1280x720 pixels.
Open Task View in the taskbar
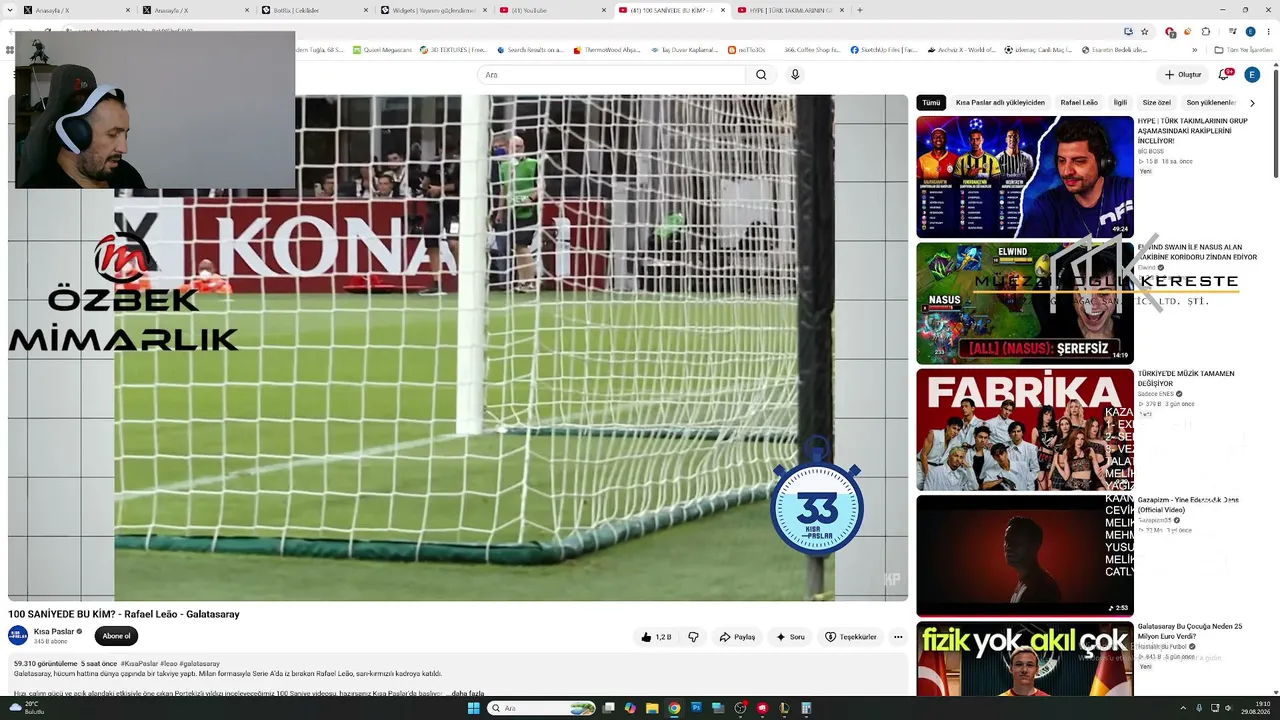tap(608, 708)
